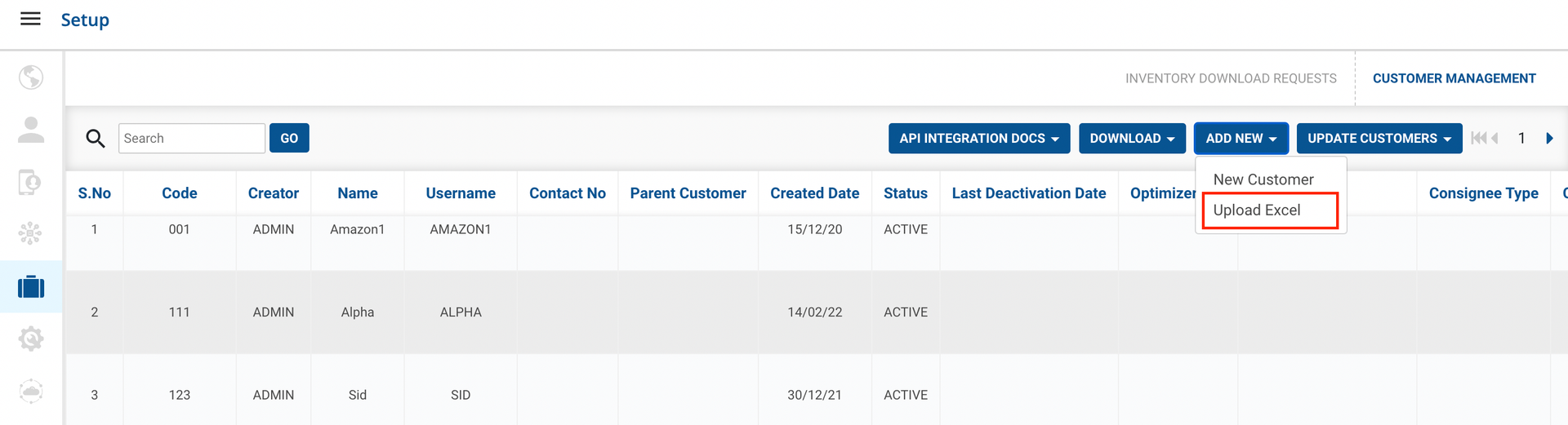Open the gear settings sidebar icon

click(31, 339)
